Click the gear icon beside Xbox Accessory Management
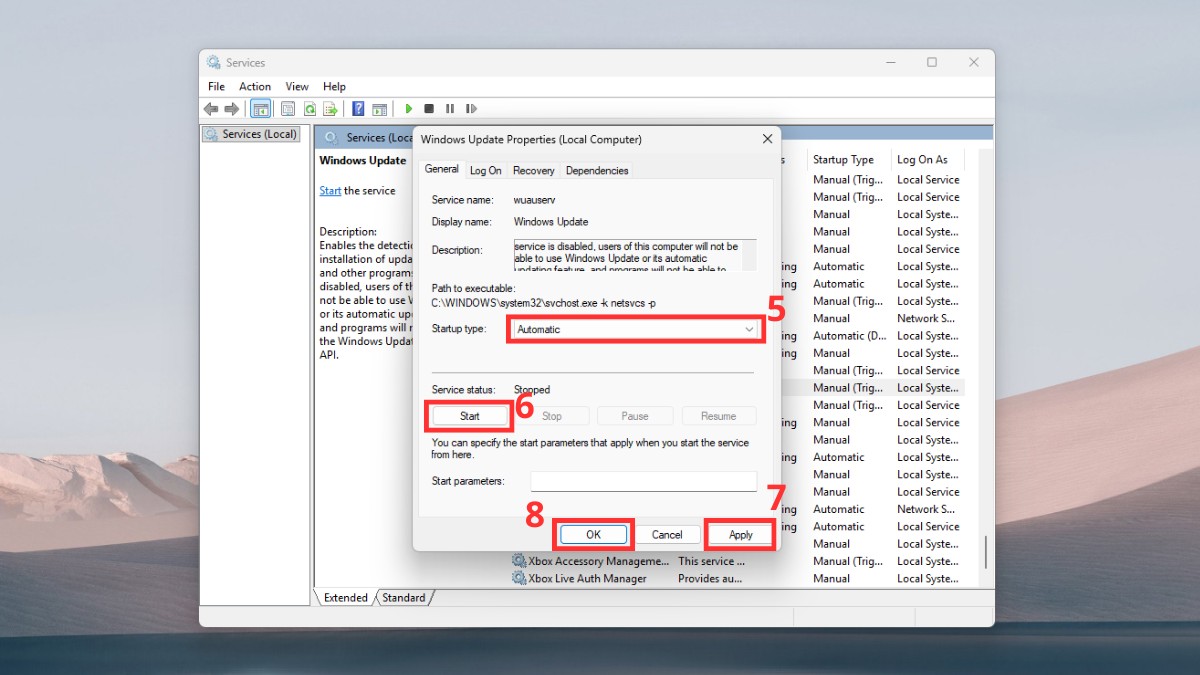 519,561
